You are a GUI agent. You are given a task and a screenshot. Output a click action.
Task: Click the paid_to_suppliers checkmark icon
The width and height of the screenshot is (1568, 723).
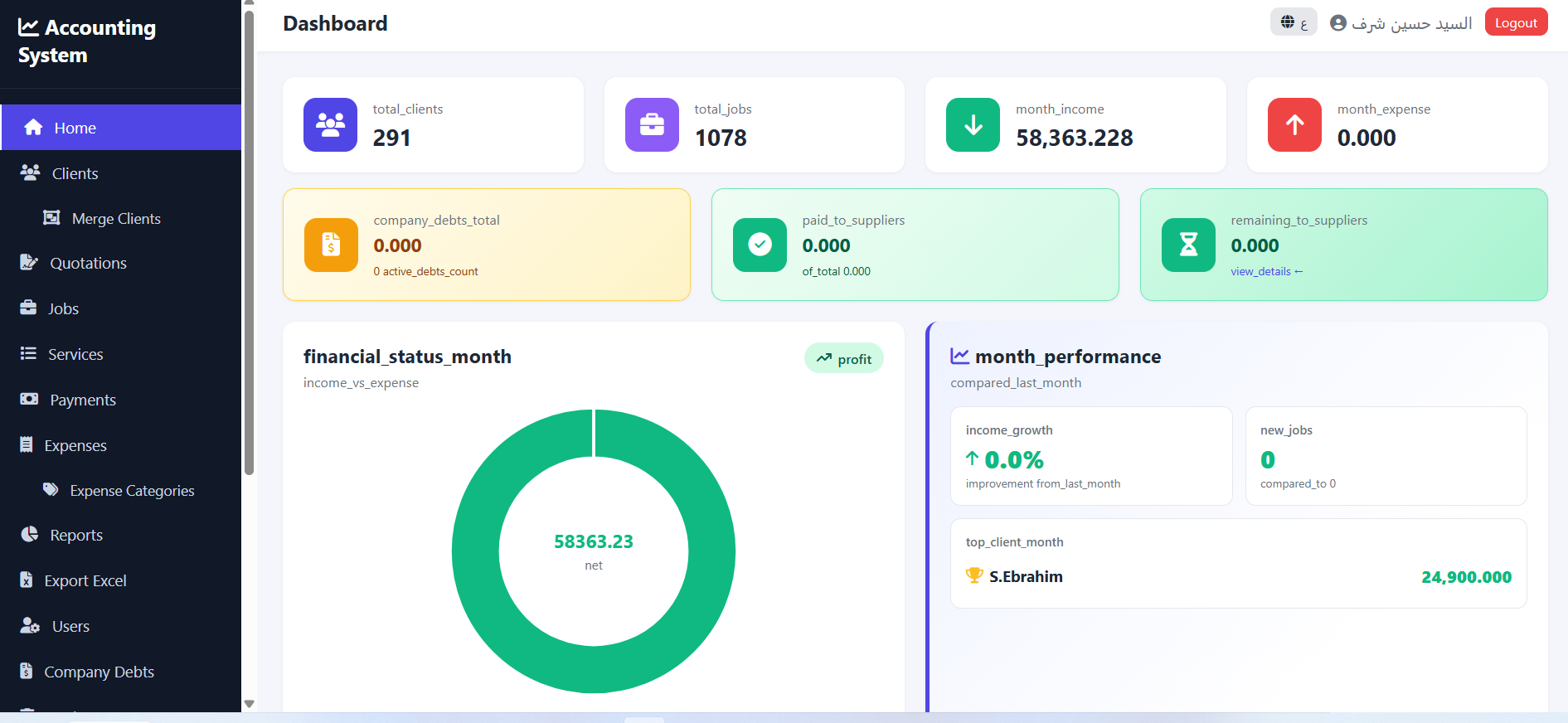pyautogui.click(x=760, y=245)
